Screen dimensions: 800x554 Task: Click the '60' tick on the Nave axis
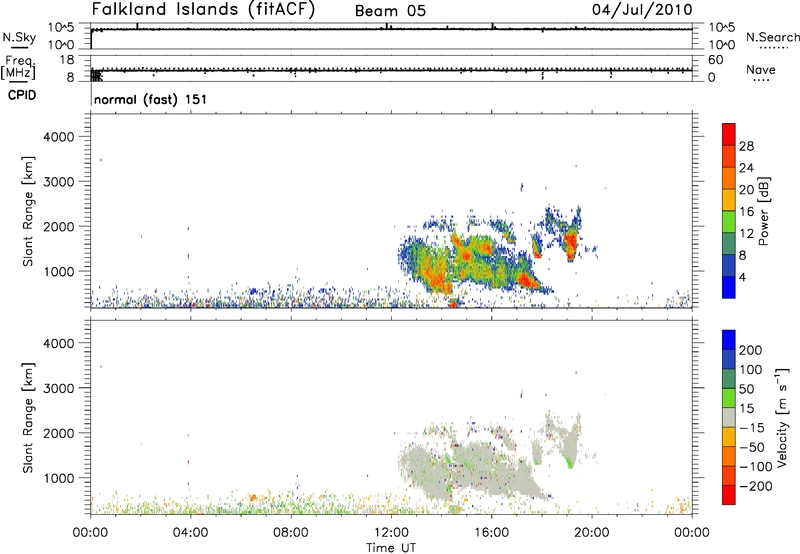pos(715,60)
